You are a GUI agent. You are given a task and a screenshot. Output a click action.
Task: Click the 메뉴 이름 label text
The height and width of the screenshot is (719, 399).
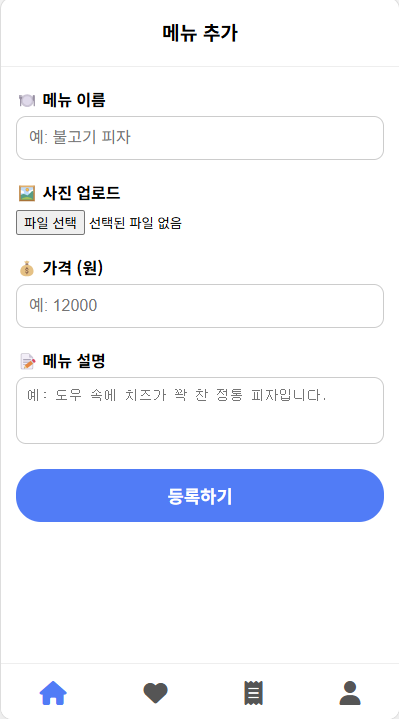click(74, 100)
